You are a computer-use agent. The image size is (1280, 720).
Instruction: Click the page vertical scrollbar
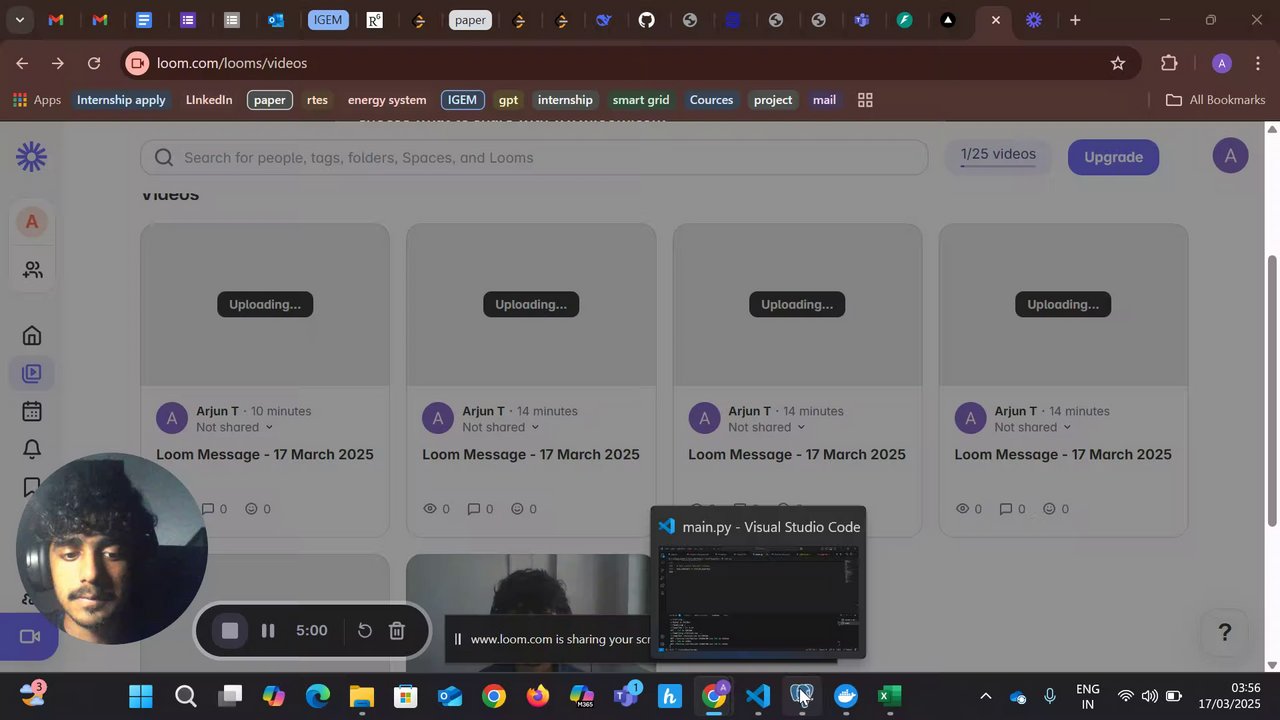1272,391
